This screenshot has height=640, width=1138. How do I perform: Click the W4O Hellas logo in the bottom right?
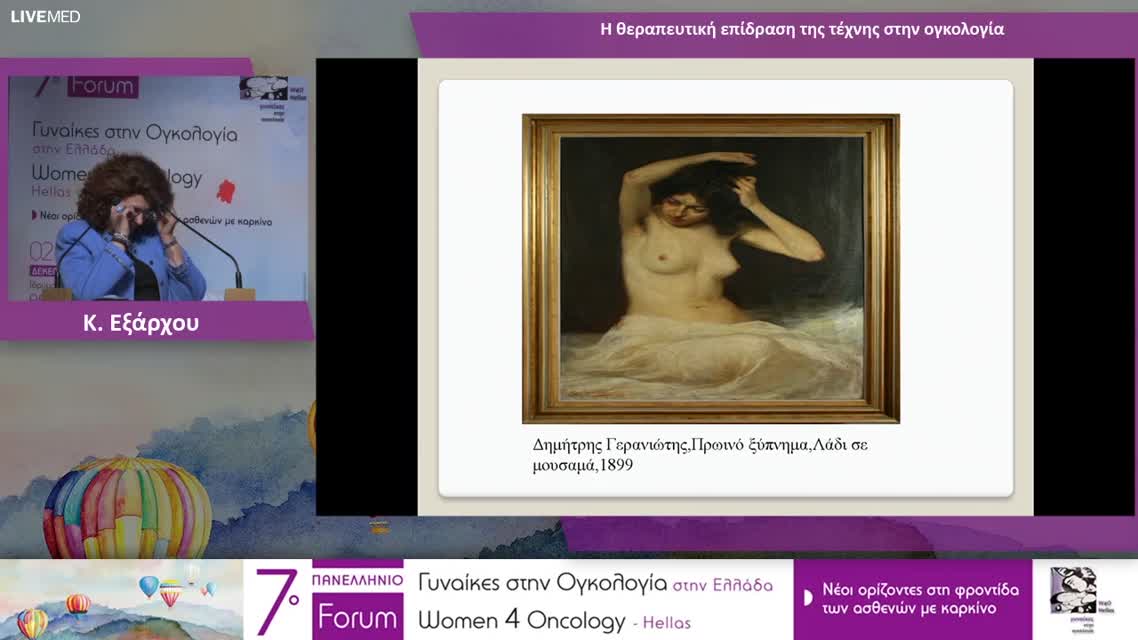click(1081, 599)
